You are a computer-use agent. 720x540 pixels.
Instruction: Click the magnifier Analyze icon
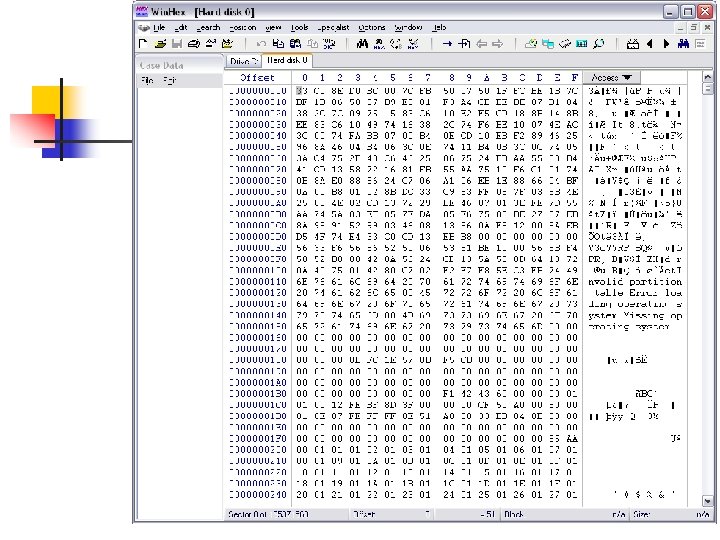point(599,44)
